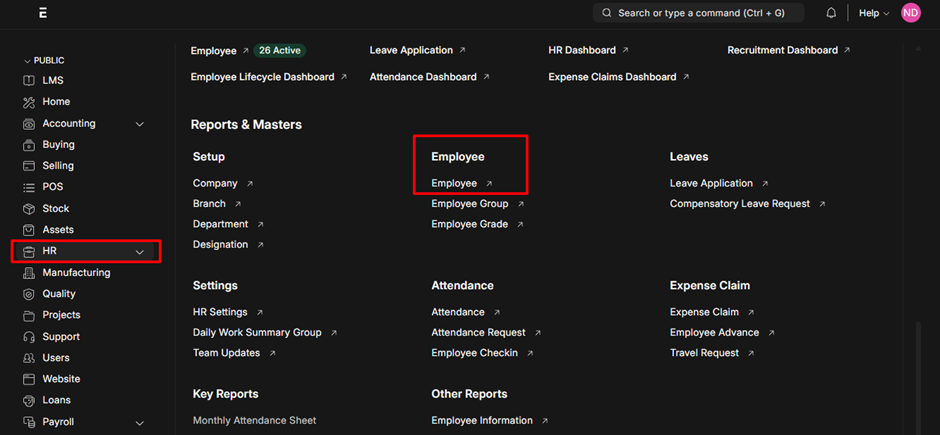
Task: Open Attendance link under Attendance heading
Action: click(457, 312)
